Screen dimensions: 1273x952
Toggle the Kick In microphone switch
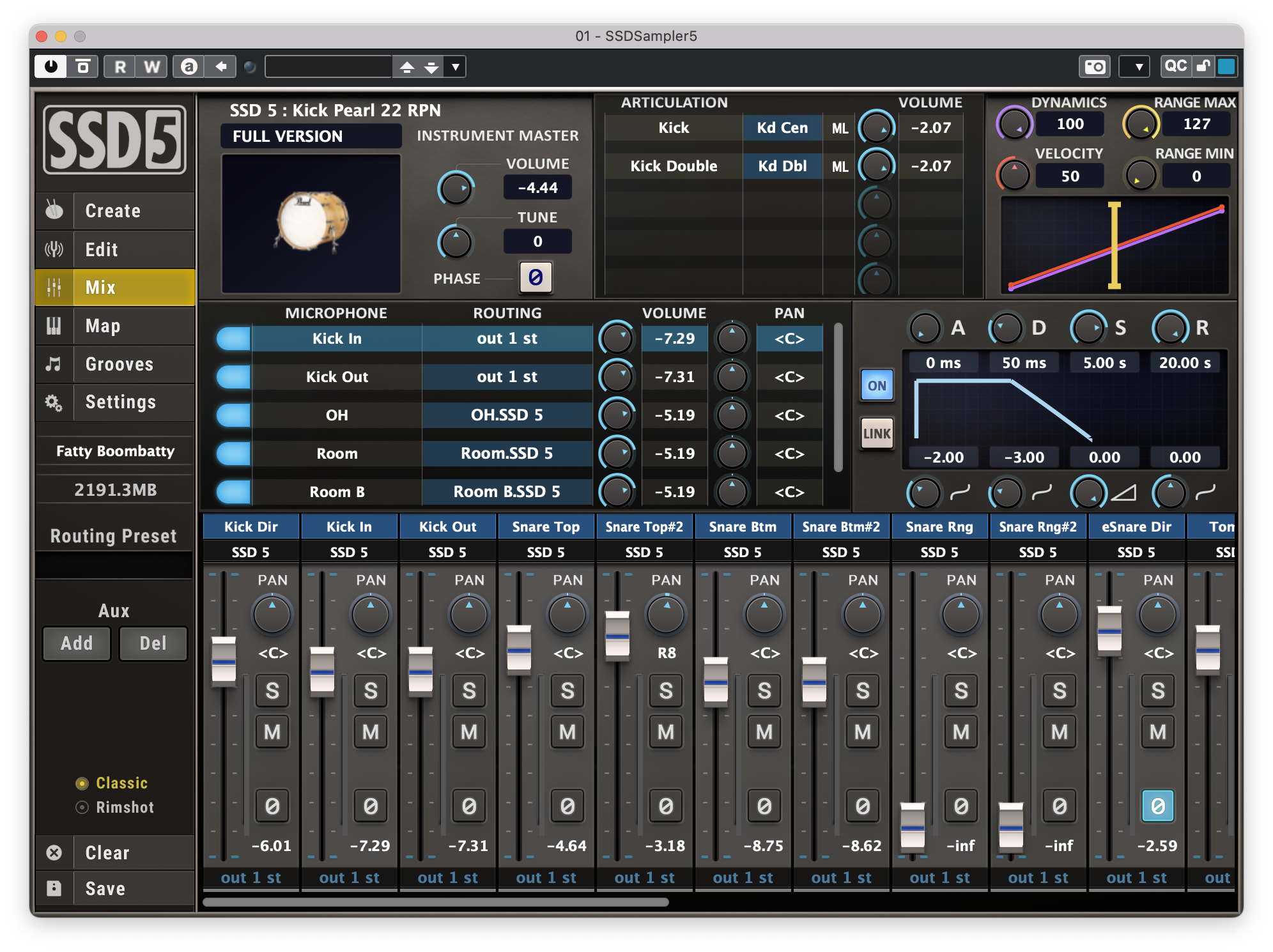pyautogui.click(x=233, y=339)
